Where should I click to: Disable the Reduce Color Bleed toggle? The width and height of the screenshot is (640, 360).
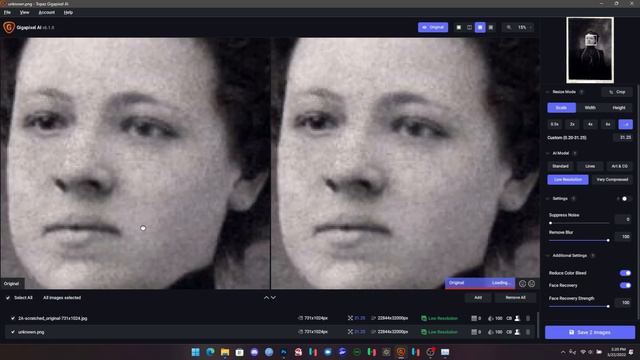pyautogui.click(x=625, y=273)
